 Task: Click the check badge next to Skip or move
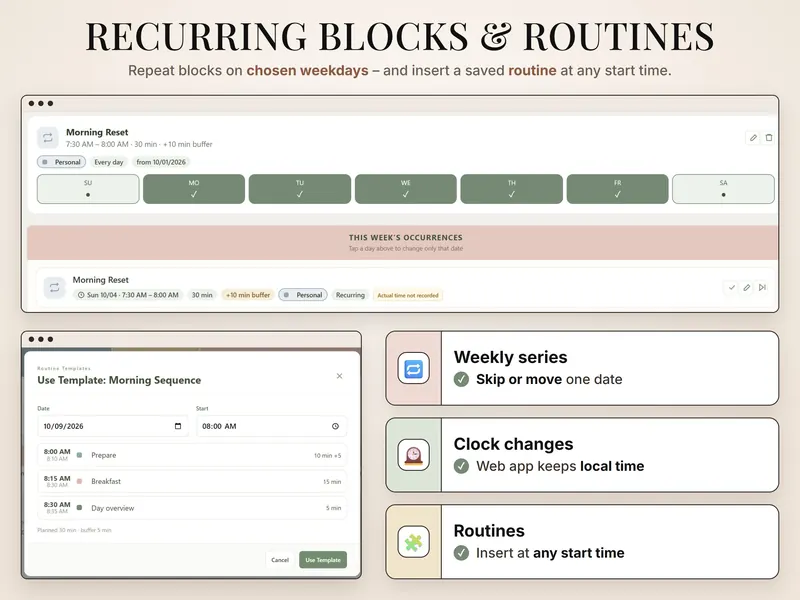pyautogui.click(x=461, y=379)
